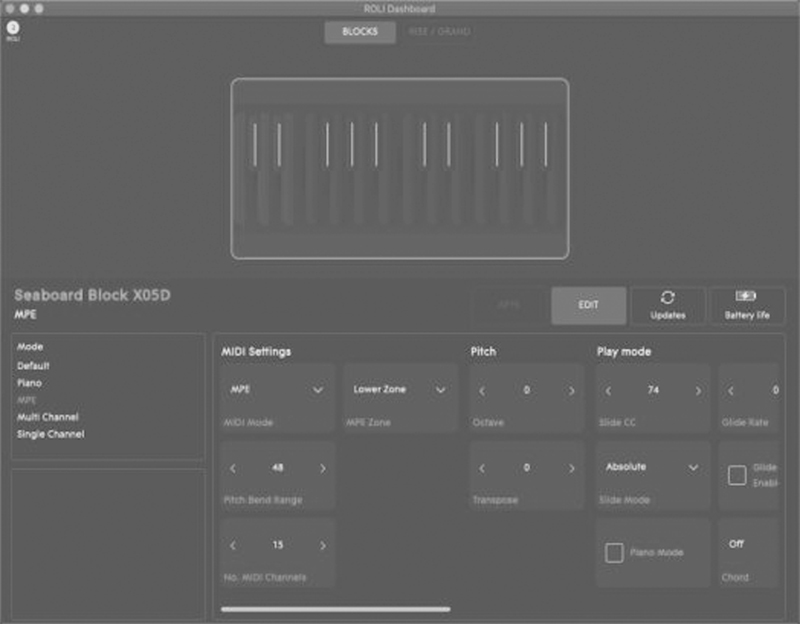Click the MIDI Channels value 15
The image size is (800, 624).
pyautogui.click(x=278, y=545)
